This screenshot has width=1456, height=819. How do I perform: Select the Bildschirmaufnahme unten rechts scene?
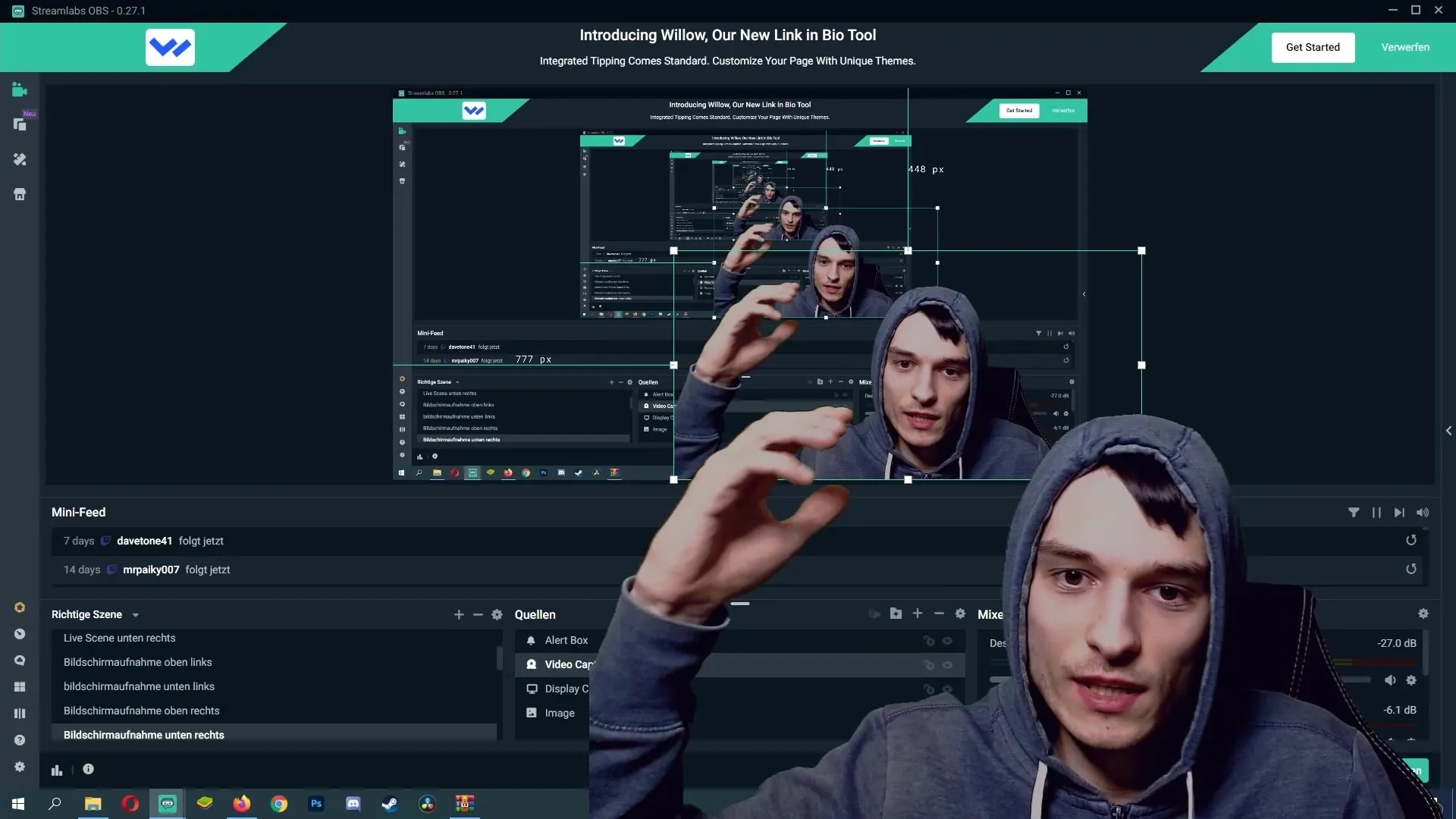(x=274, y=735)
